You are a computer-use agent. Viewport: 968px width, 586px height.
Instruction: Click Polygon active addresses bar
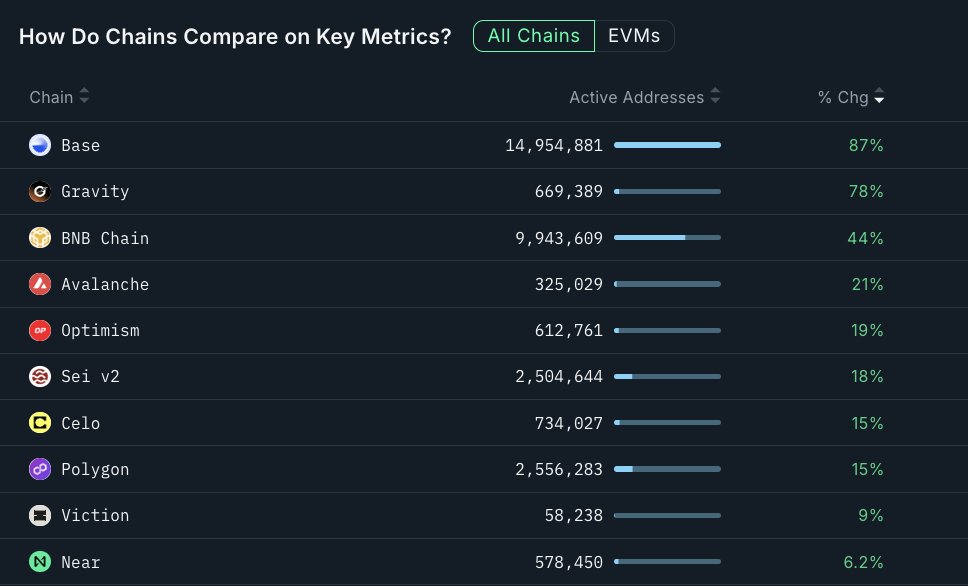coord(667,469)
